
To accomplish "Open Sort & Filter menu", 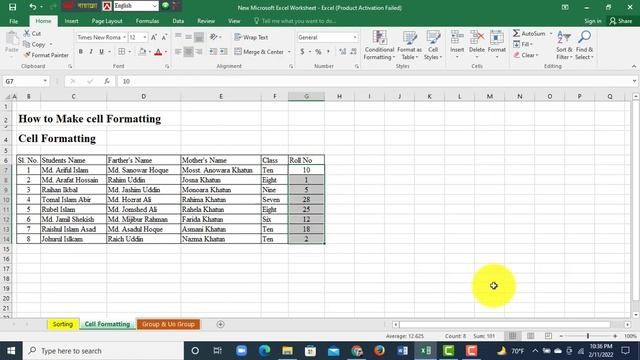I will (564, 45).
